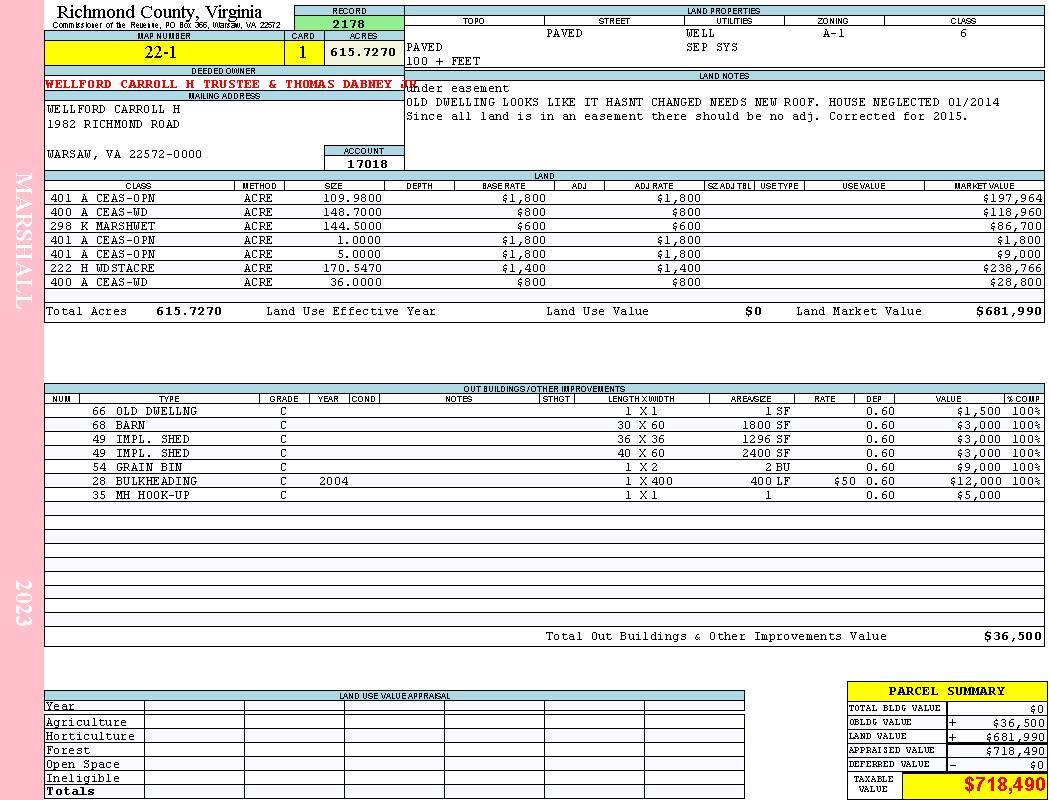Viewport: 1050px width, 800px height.
Task: Select the deeded owner name in red
Action: click(x=231, y=84)
